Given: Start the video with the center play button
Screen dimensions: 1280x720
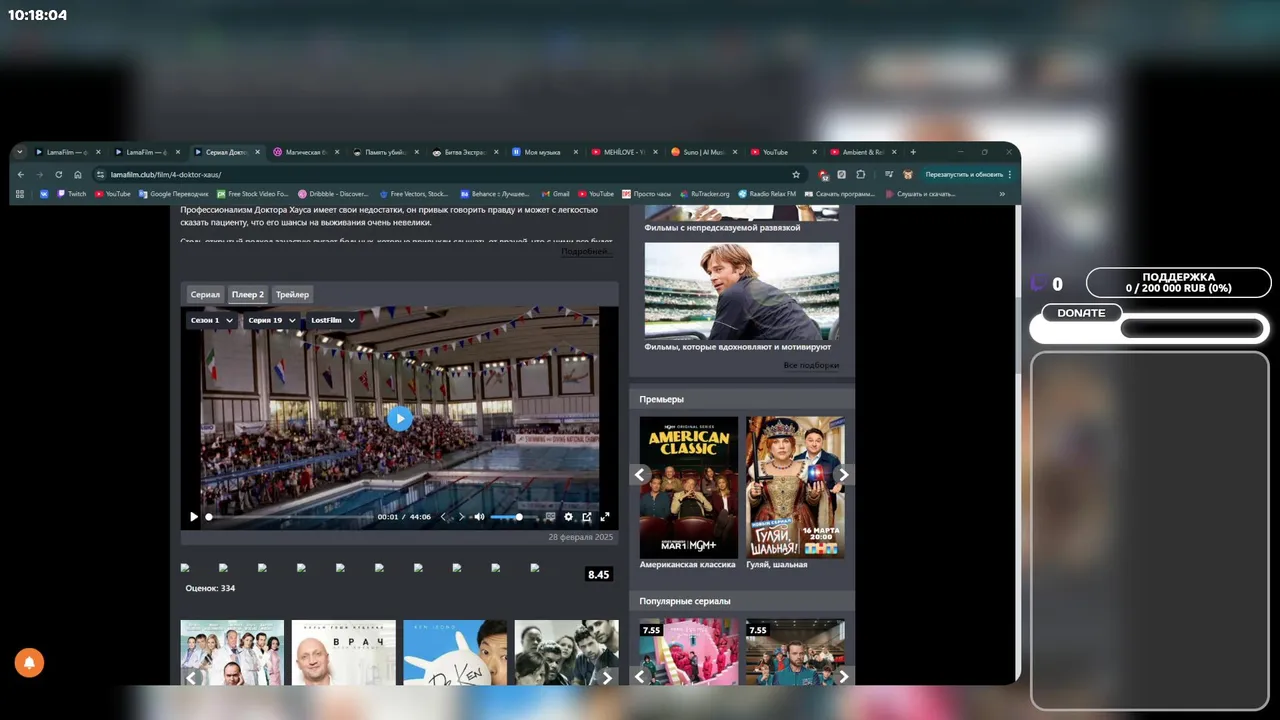Looking at the screenshot, I should coord(399,418).
